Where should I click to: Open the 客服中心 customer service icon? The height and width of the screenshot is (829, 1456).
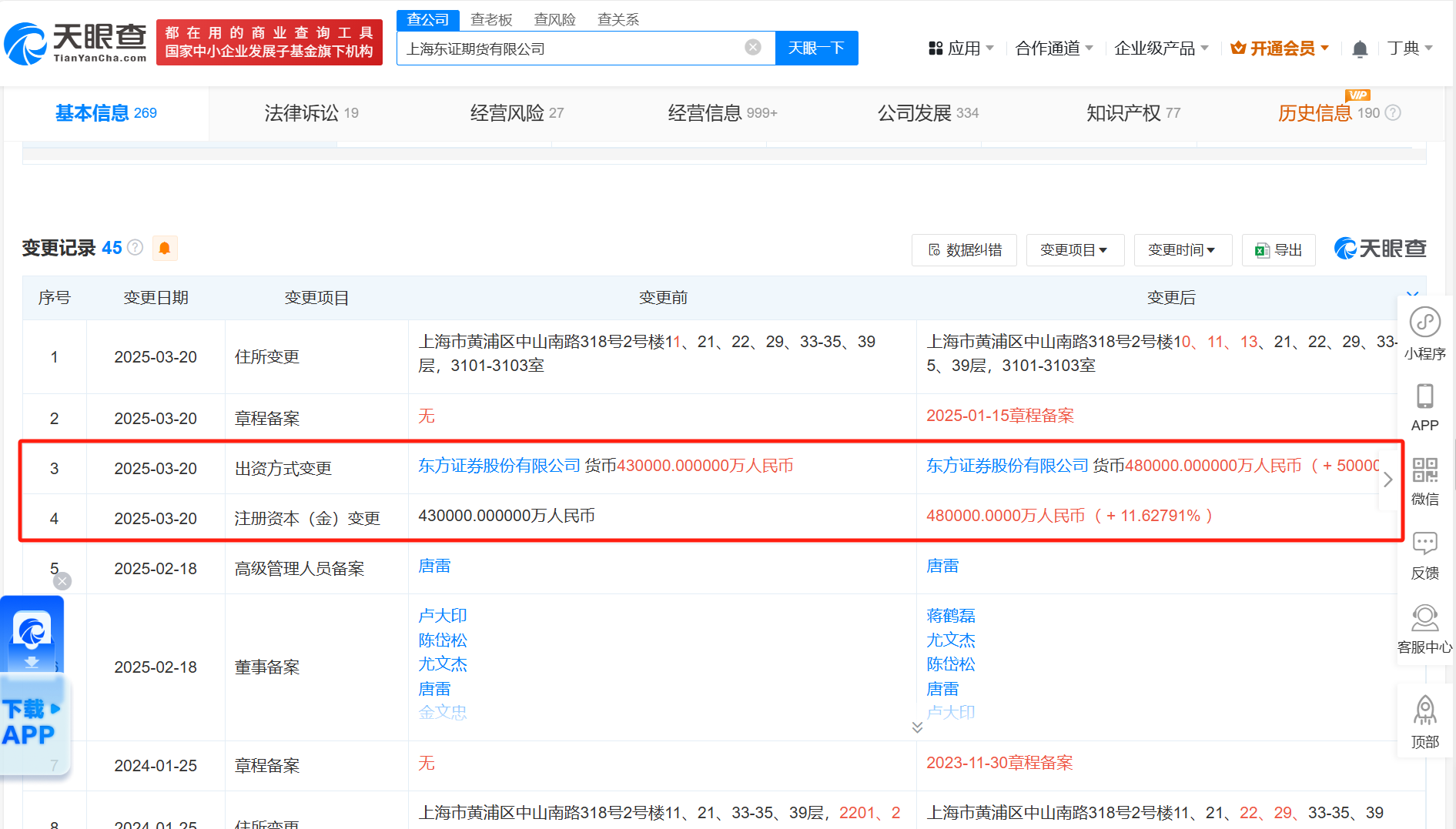pyautogui.click(x=1424, y=618)
